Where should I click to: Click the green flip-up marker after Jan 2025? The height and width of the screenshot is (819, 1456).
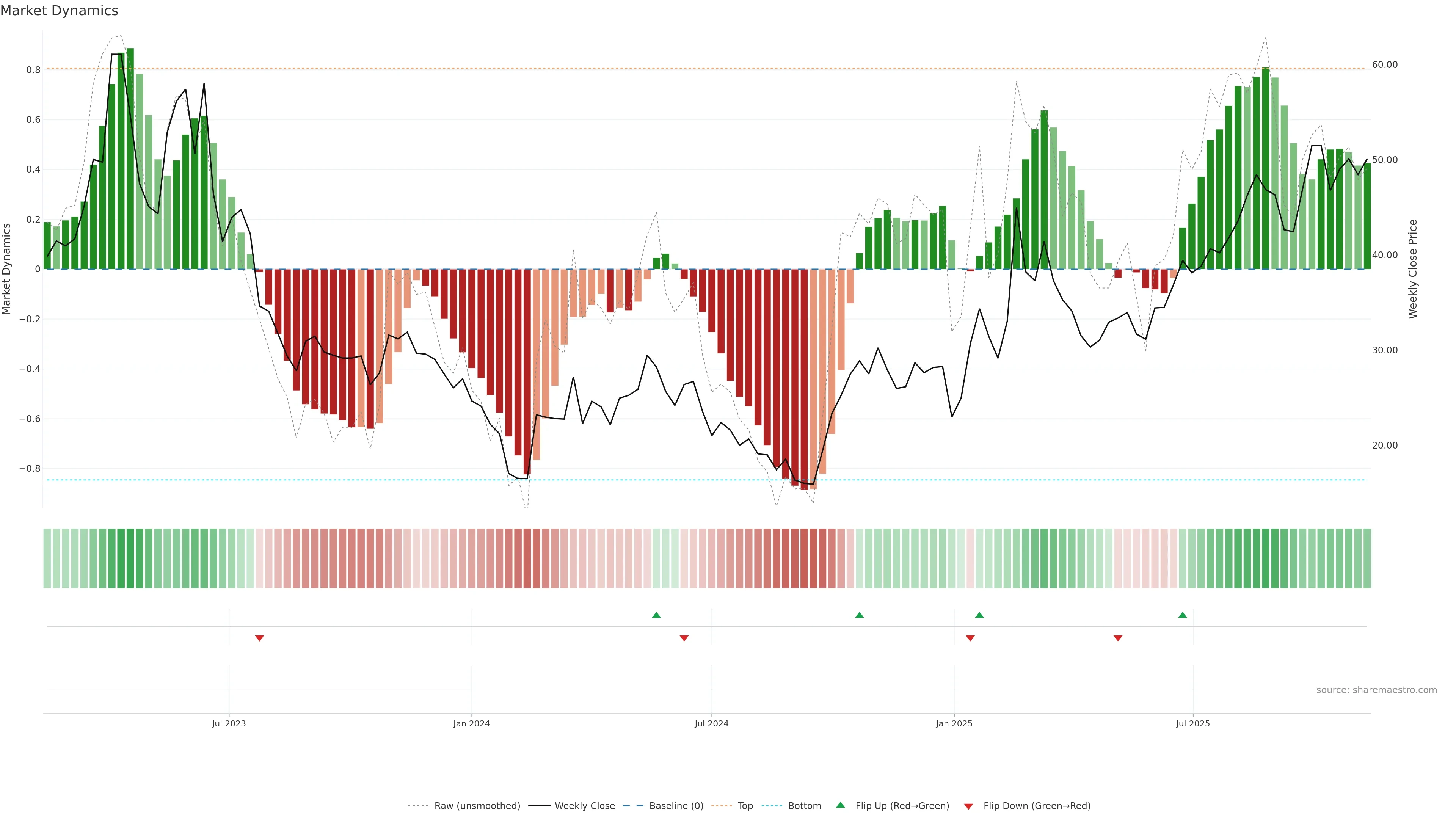pyautogui.click(x=979, y=615)
